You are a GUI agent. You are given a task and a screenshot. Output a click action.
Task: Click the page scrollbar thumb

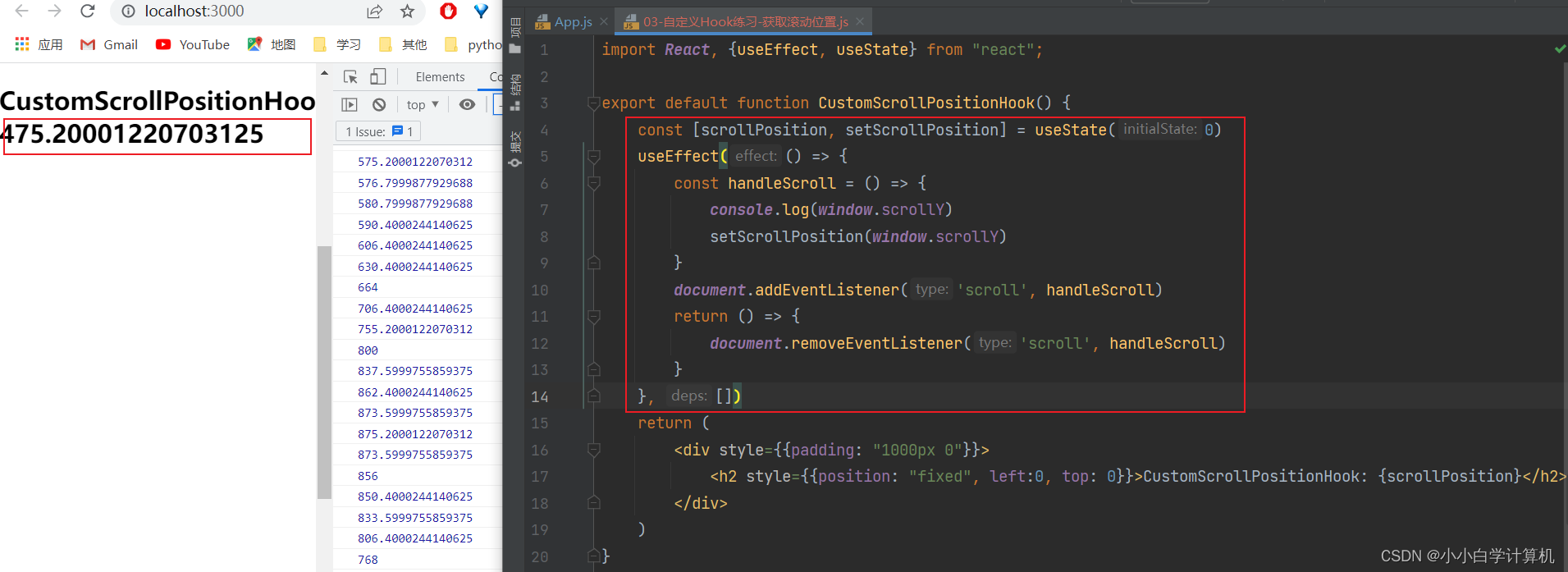pyautogui.click(x=324, y=372)
